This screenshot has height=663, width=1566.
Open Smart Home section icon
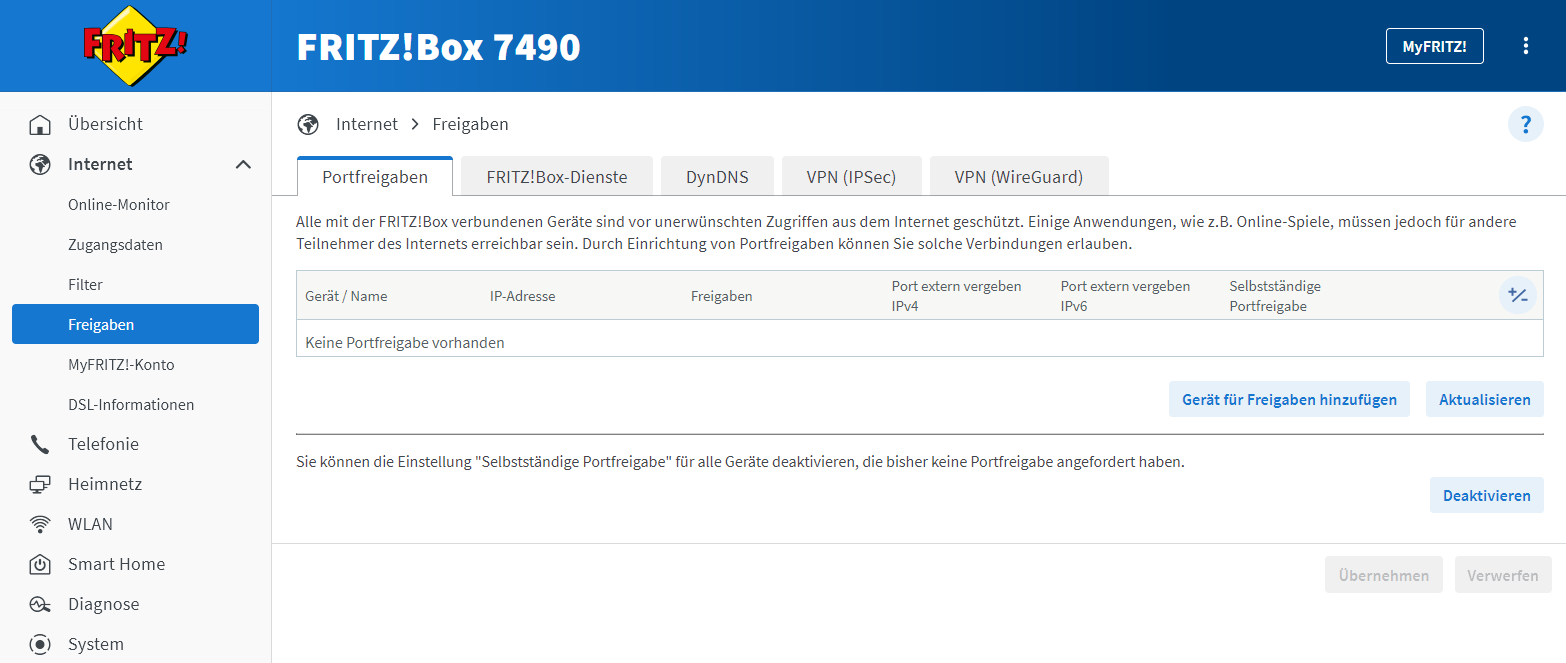coord(40,563)
